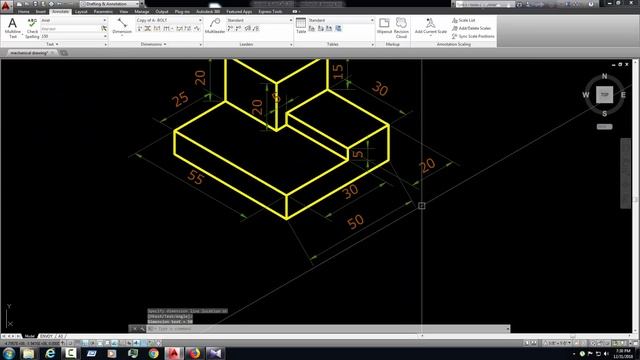Select the Multileader tool
Screen dimensions: 640x360
click(215, 26)
